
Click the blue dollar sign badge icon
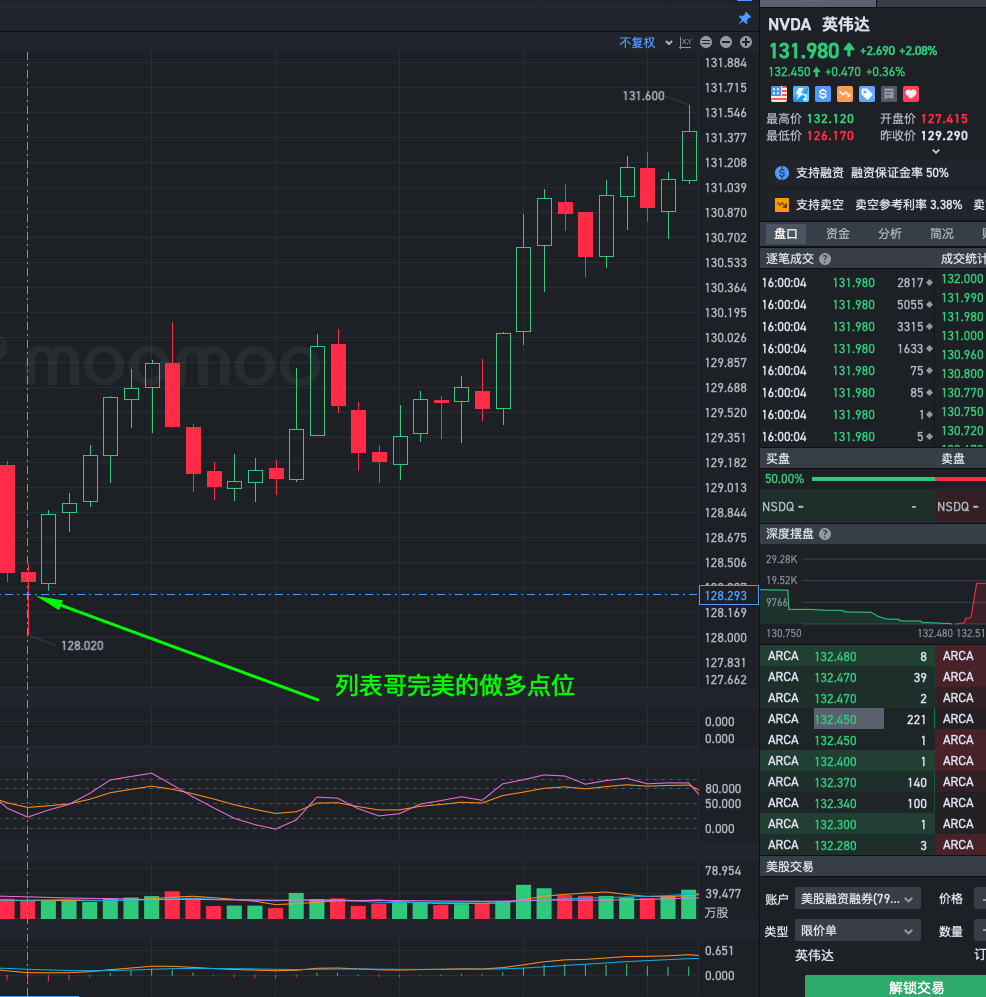pos(823,94)
